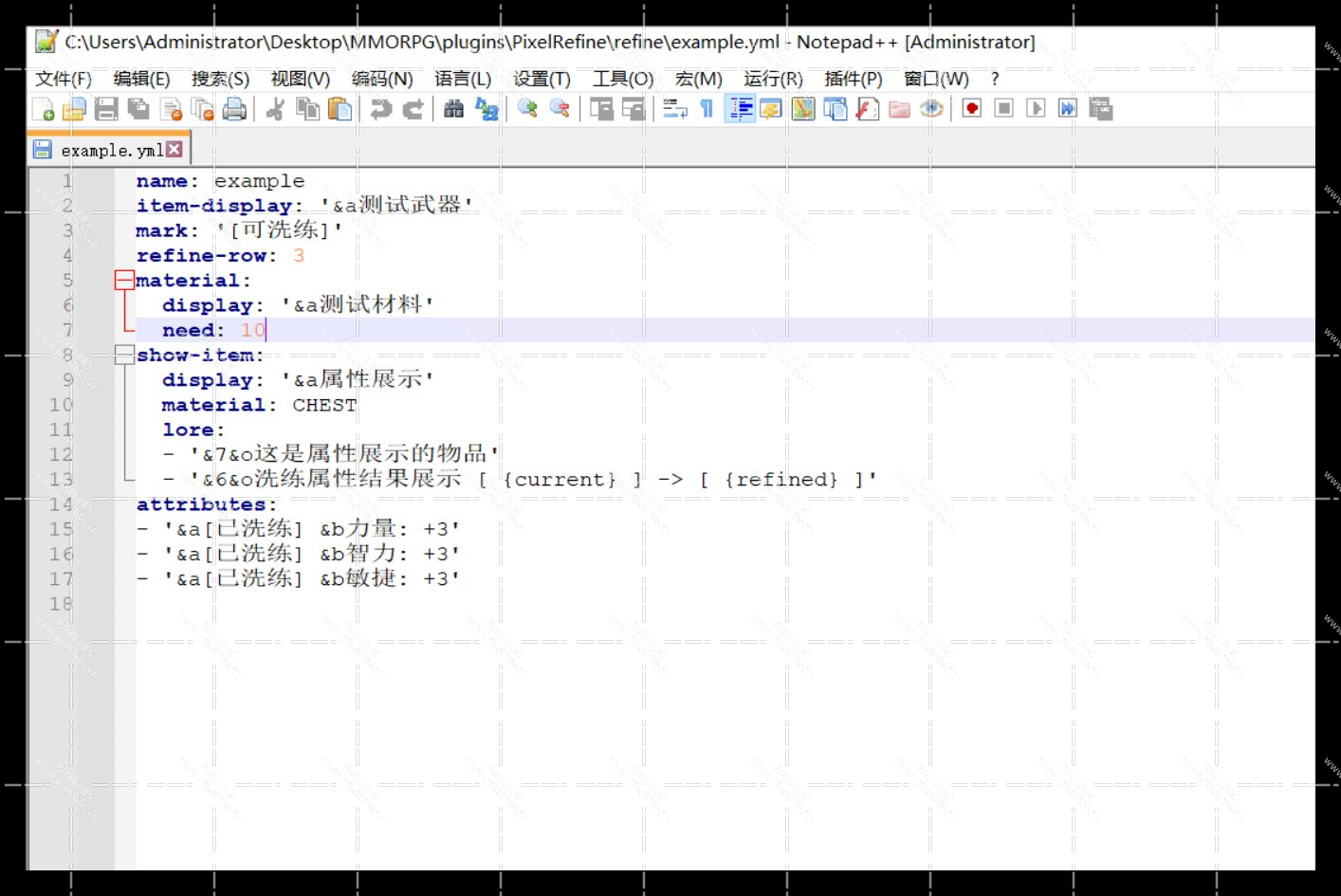Click the Save All toolbar icon
Viewport: 1341px width, 896px height.
pyautogui.click(x=138, y=110)
